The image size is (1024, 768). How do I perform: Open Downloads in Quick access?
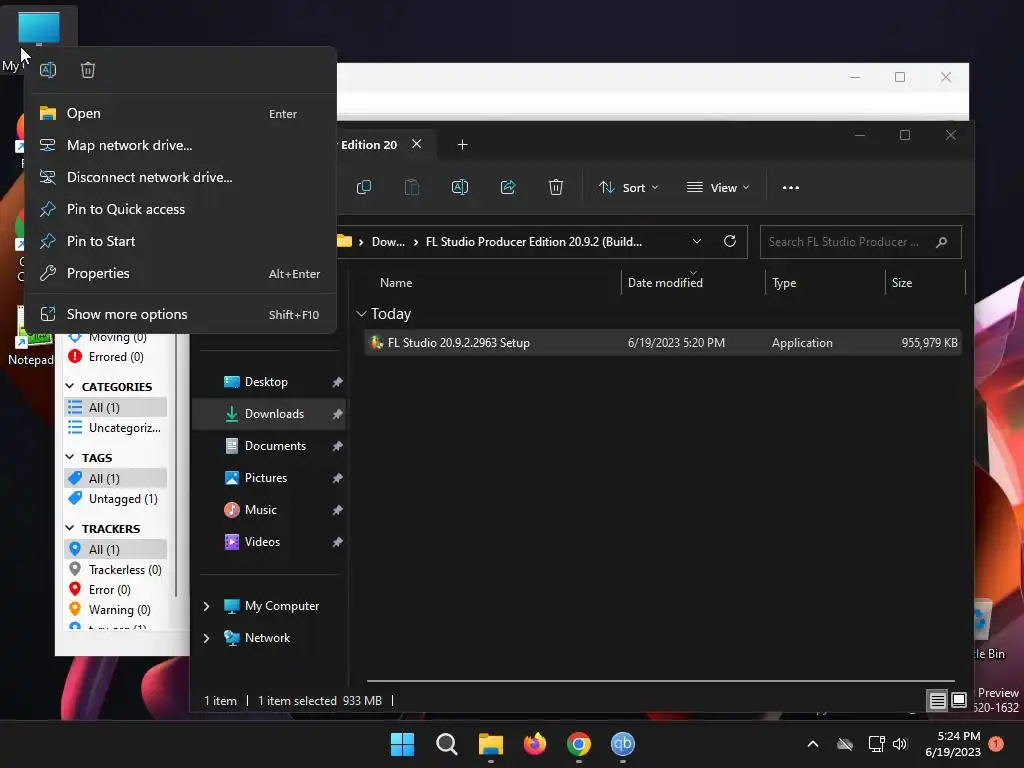click(269, 414)
